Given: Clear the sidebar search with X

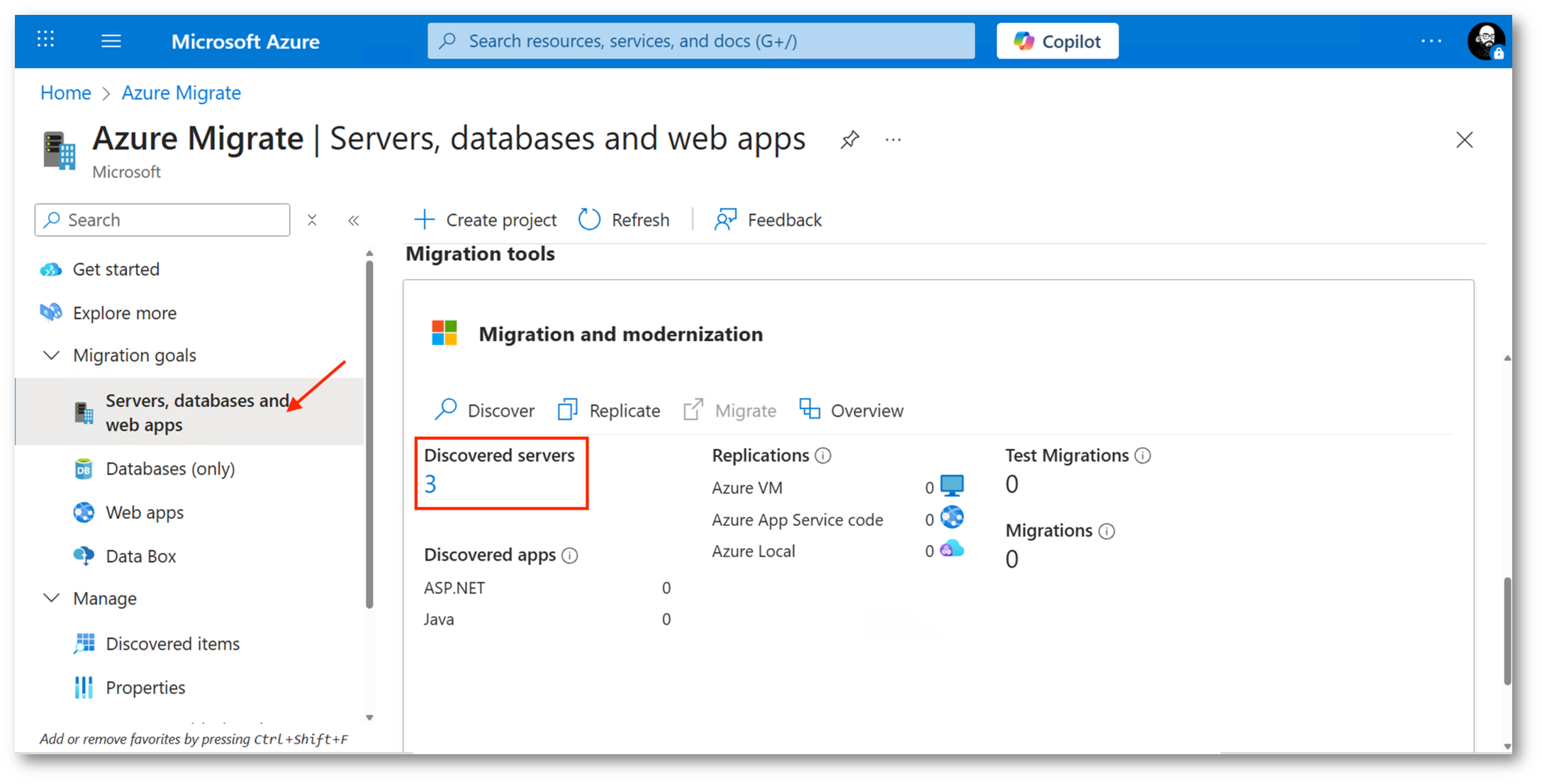Looking at the screenshot, I should click(312, 220).
